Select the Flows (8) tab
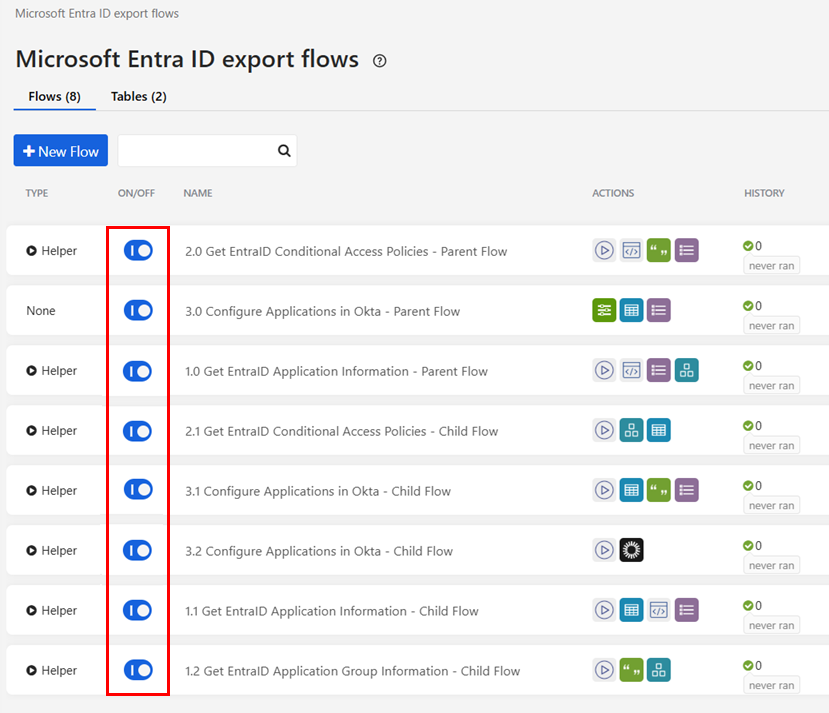This screenshot has height=713, width=829. pos(54,97)
